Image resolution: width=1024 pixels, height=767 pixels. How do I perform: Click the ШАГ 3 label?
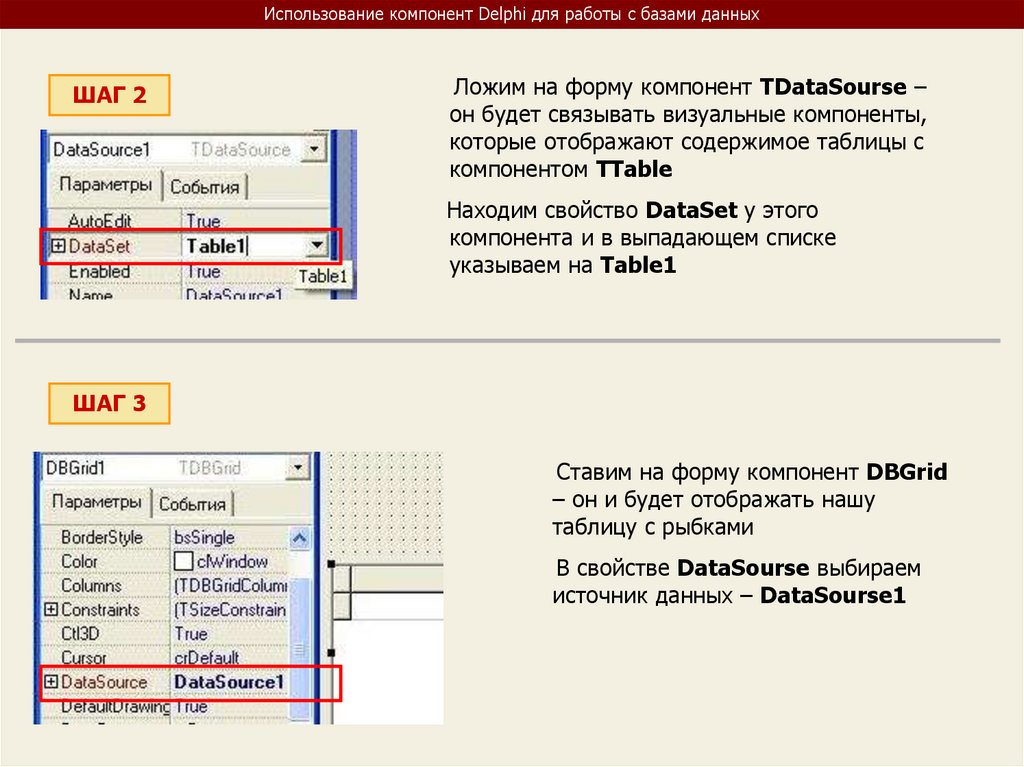point(109,404)
